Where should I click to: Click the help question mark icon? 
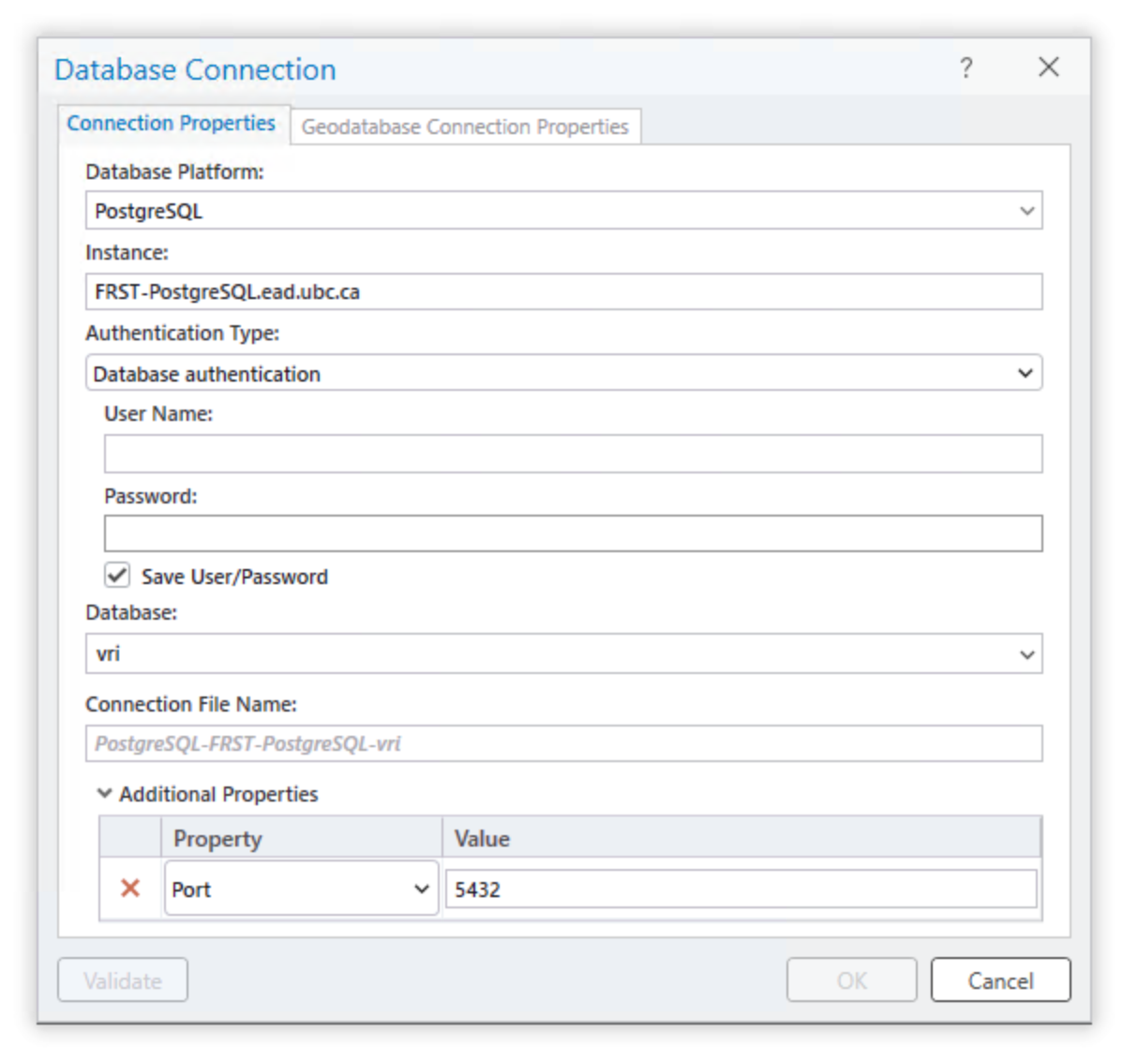[966, 67]
